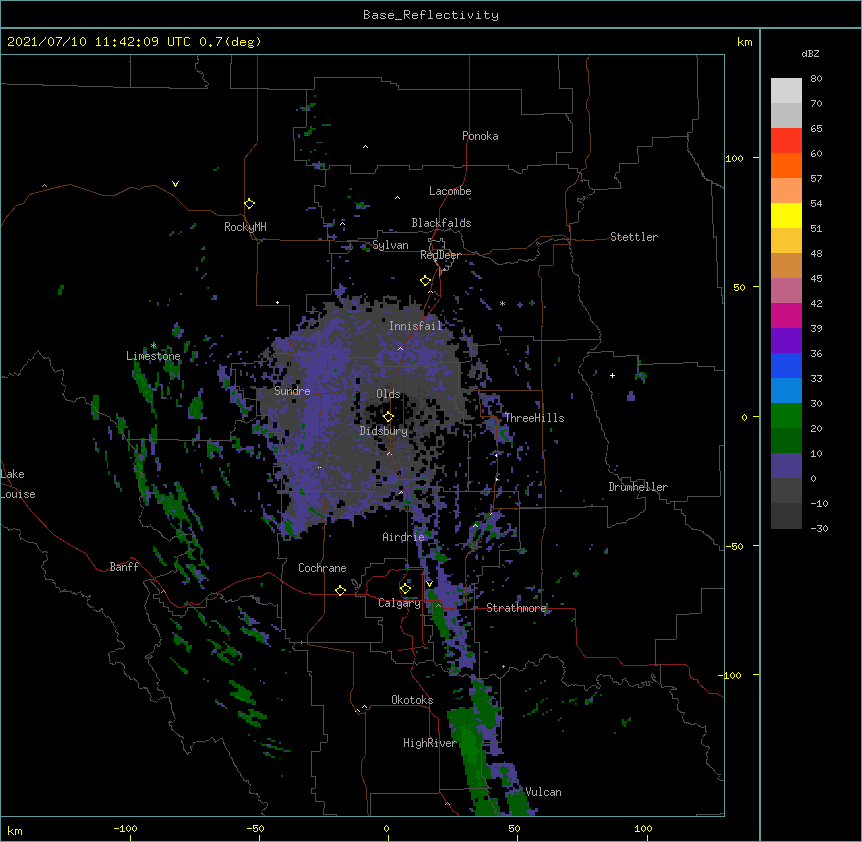
Task: Click the Vulcan town label
Action: [x=543, y=792]
